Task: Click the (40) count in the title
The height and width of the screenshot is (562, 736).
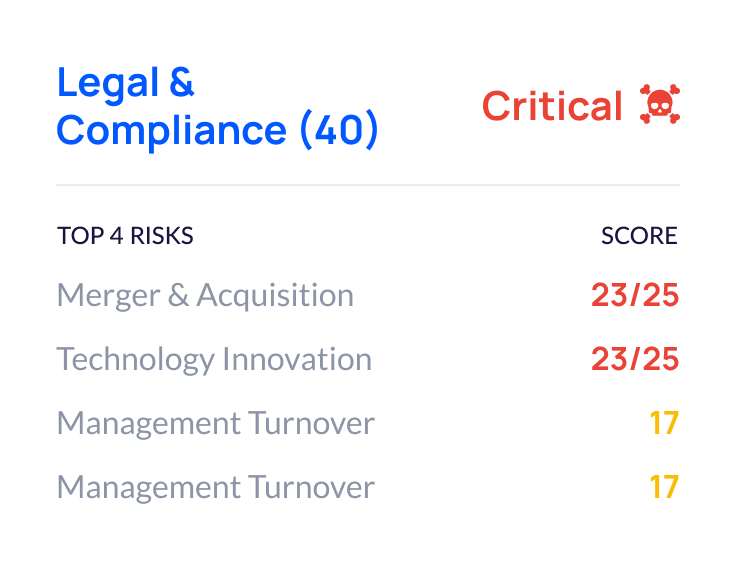Action: click(x=339, y=129)
